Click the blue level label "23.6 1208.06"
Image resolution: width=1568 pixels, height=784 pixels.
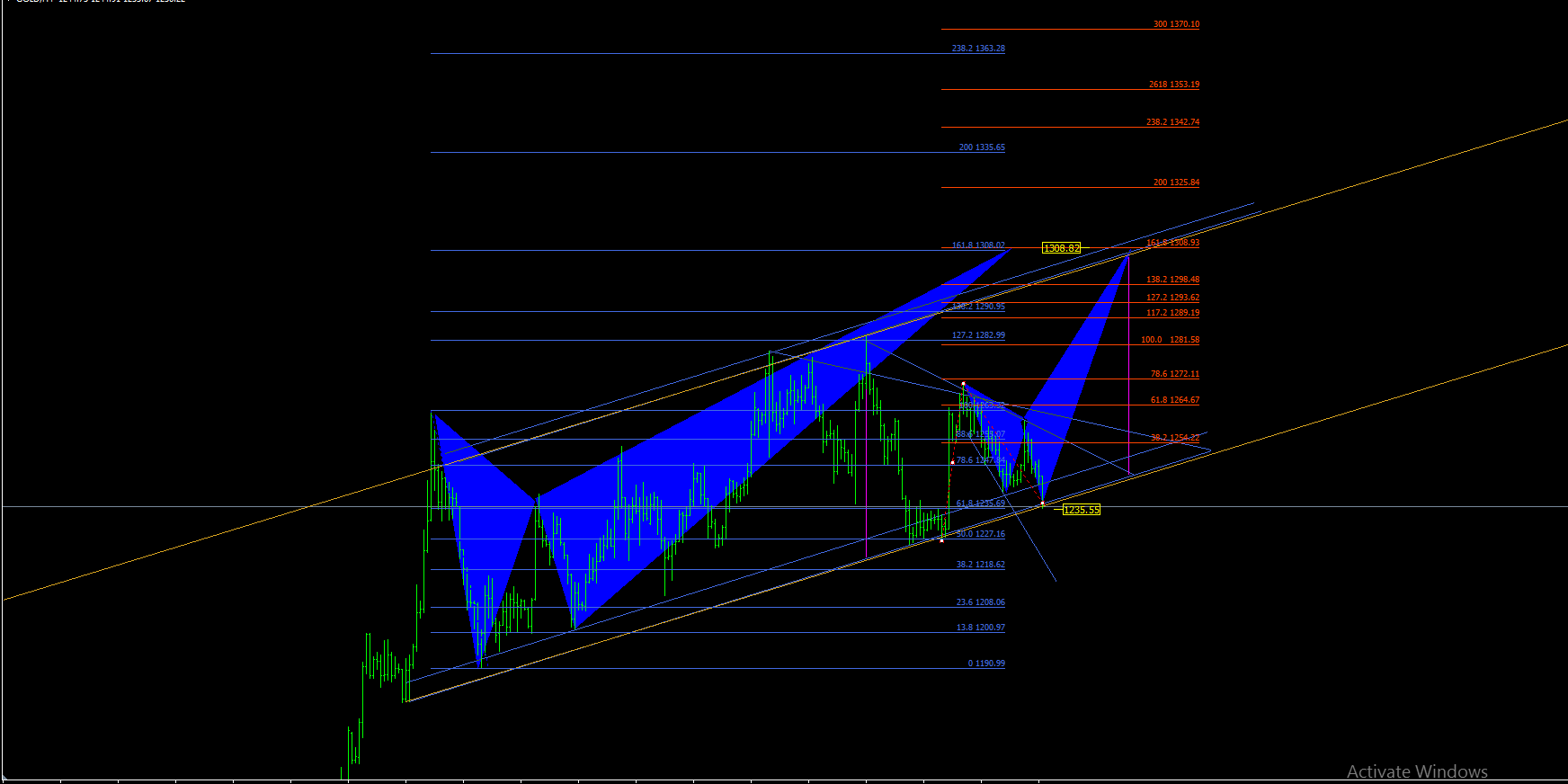(x=980, y=602)
